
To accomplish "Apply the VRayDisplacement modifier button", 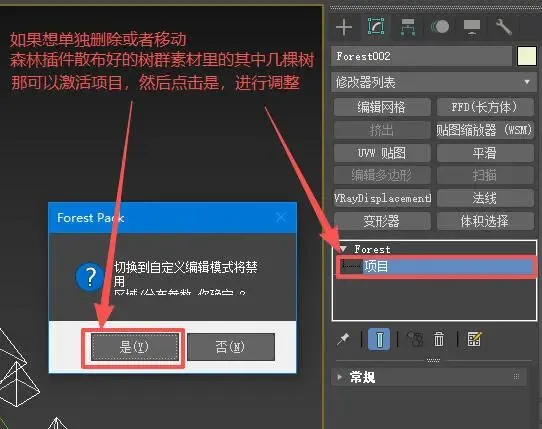I will [x=382, y=198].
